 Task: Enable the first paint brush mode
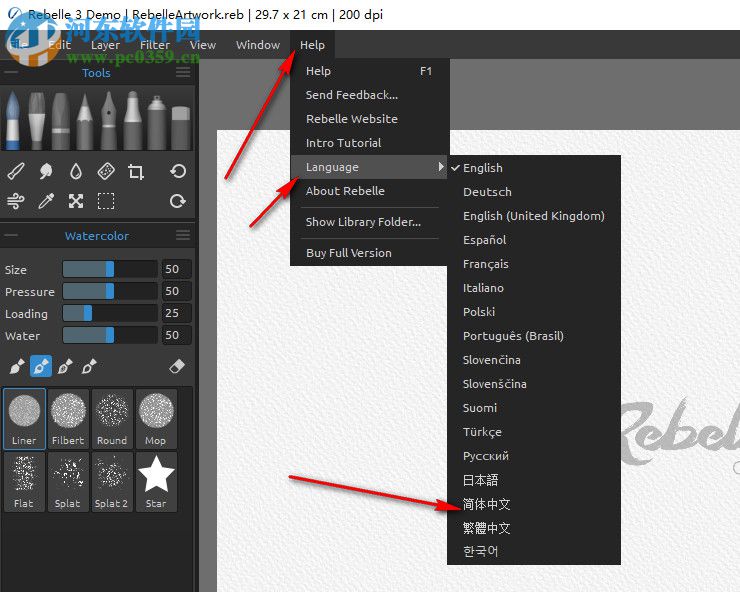click(17, 366)
